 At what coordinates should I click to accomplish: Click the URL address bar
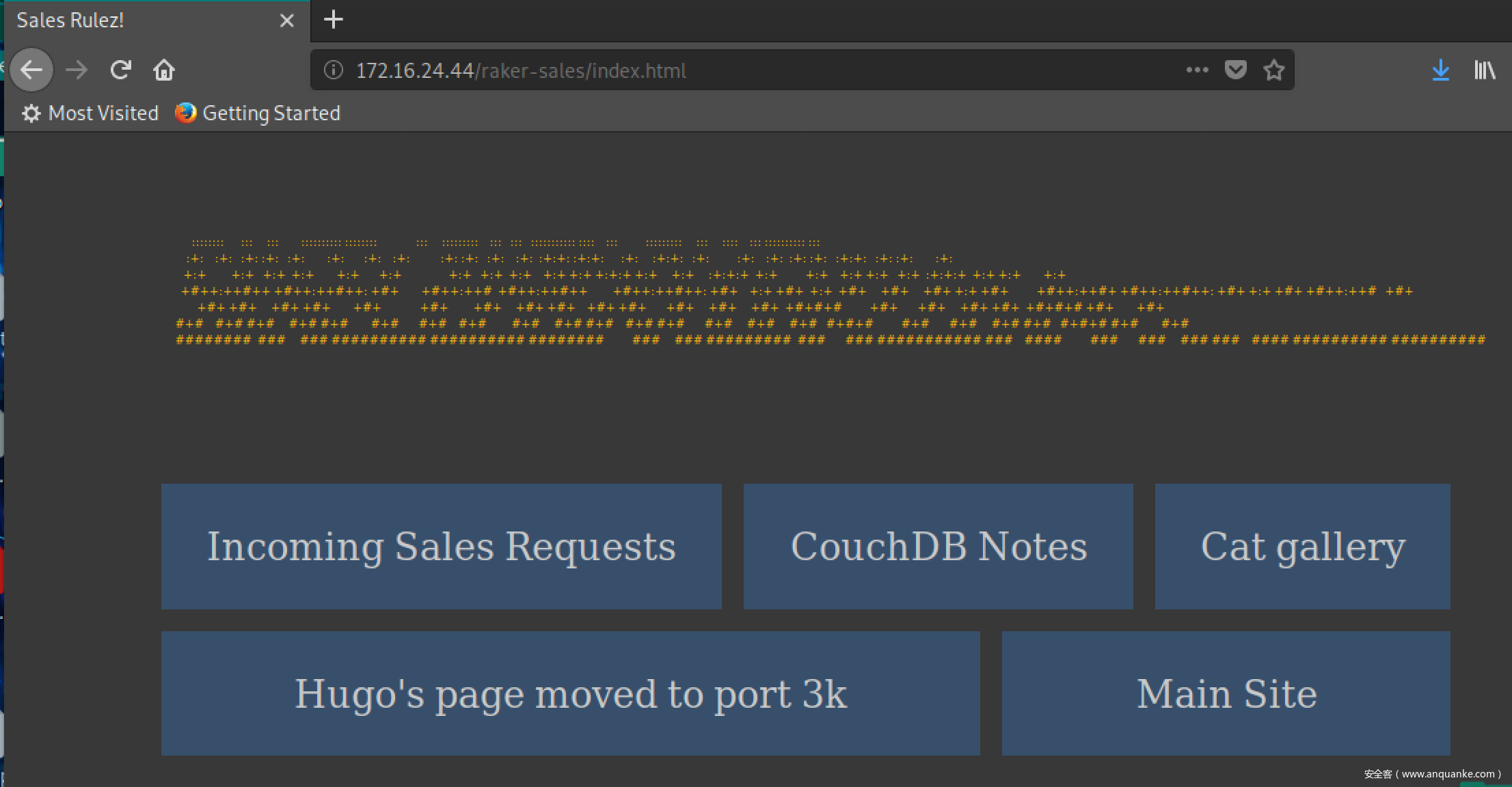(x=752, y=70)
